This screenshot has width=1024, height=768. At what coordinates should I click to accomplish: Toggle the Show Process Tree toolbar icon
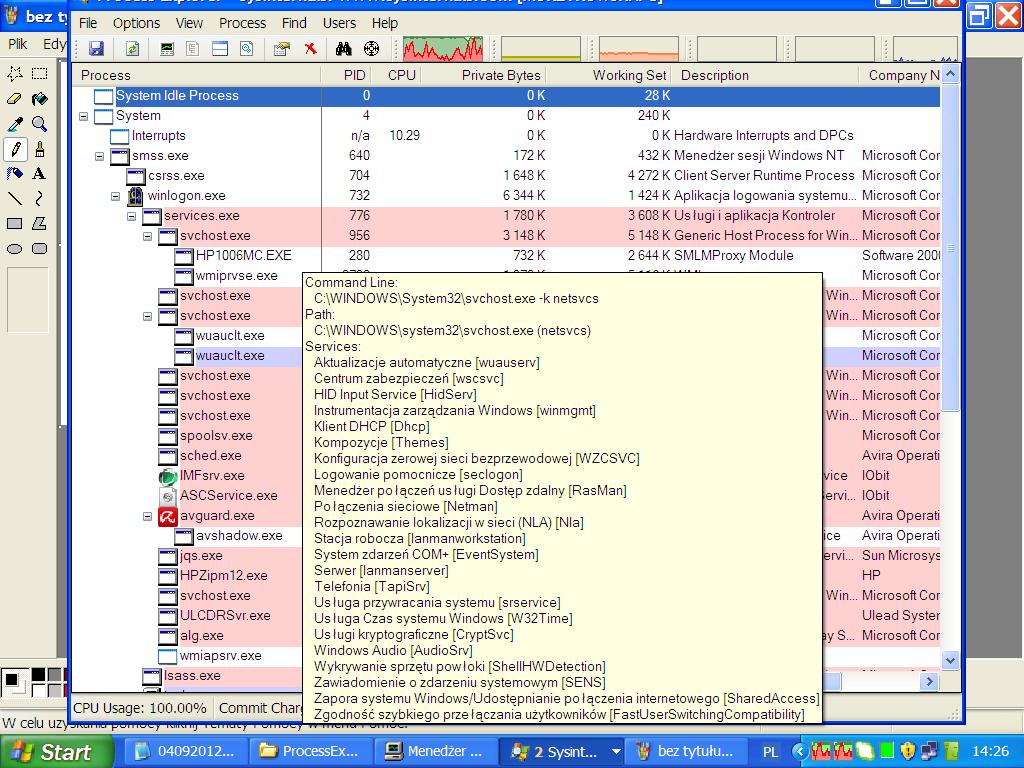[x=193, y=48]
